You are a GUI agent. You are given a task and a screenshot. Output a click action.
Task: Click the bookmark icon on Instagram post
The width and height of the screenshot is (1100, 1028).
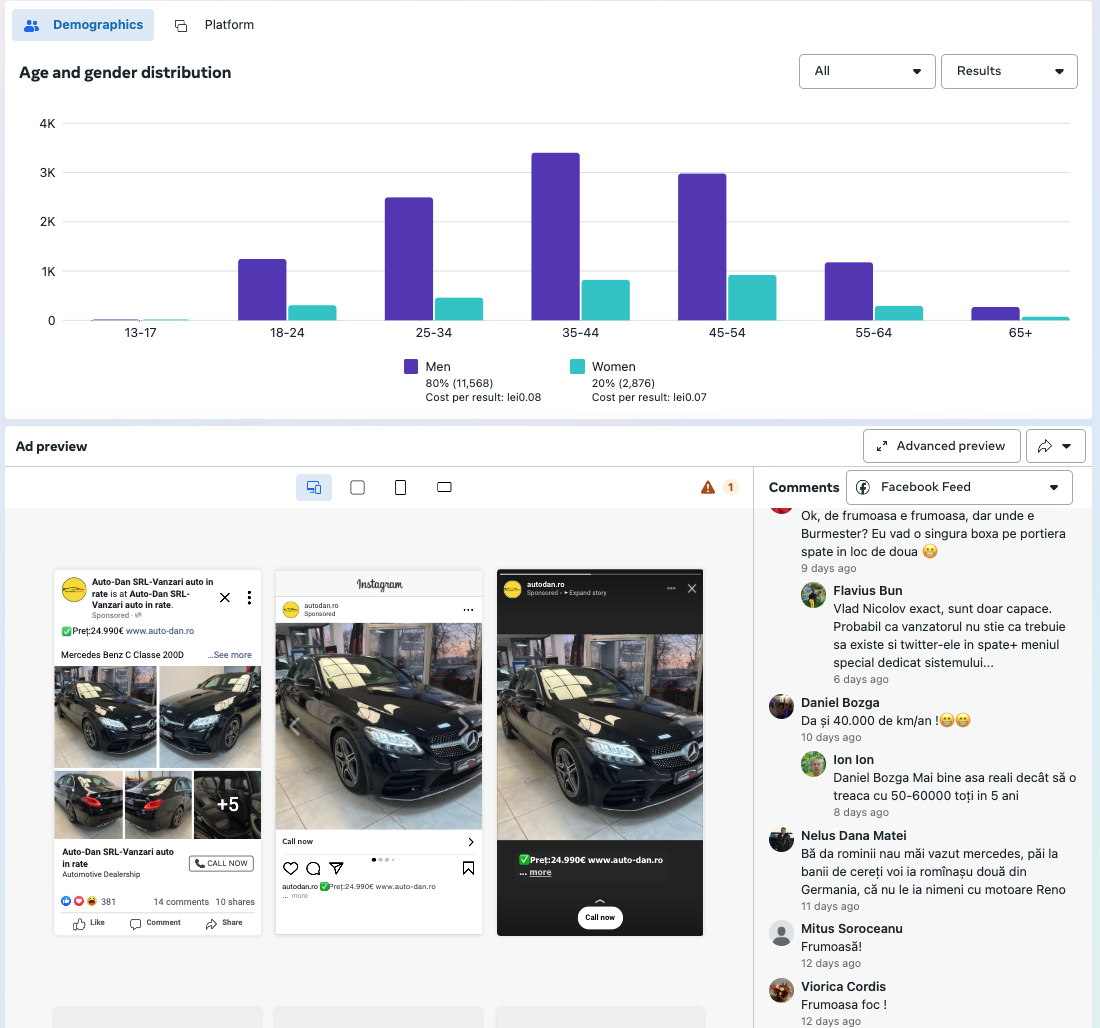point(468,868)
